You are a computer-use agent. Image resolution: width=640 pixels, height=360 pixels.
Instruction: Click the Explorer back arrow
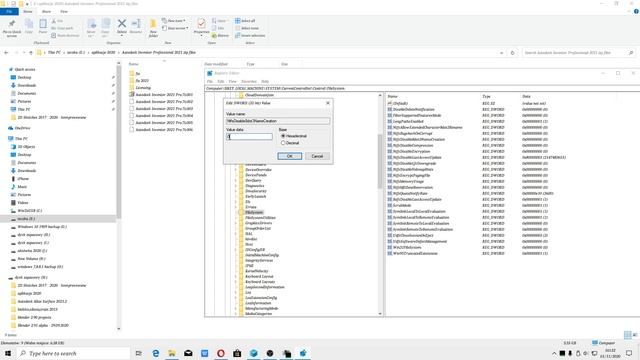(x=6, y=53)
